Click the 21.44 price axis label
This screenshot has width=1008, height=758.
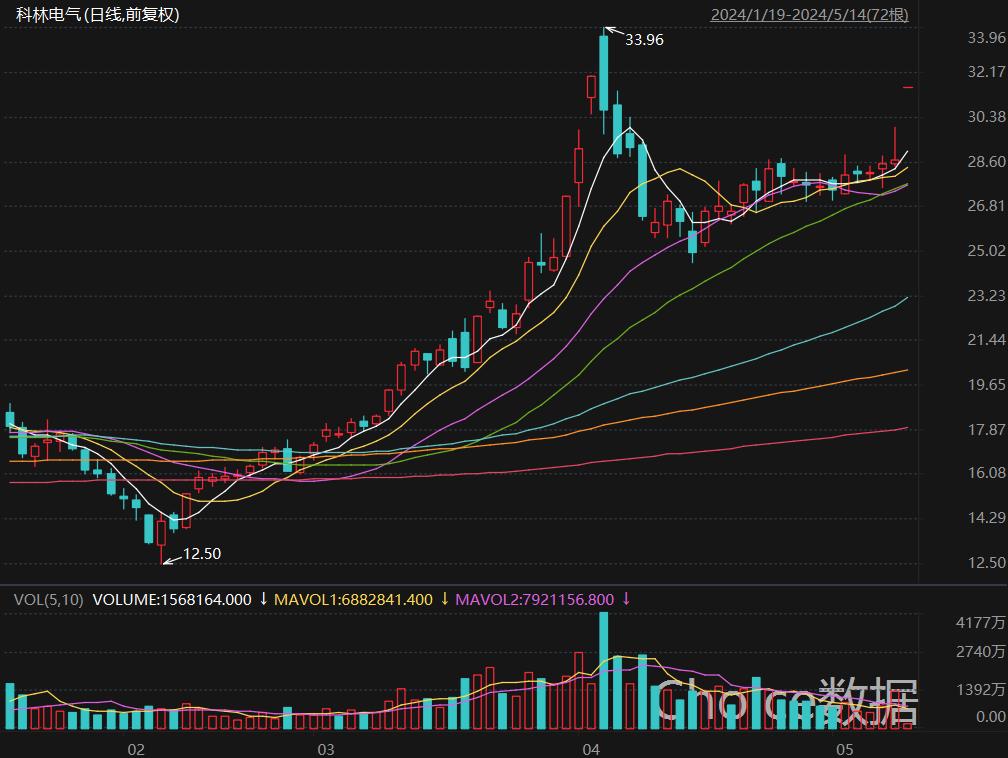[986, 339]
